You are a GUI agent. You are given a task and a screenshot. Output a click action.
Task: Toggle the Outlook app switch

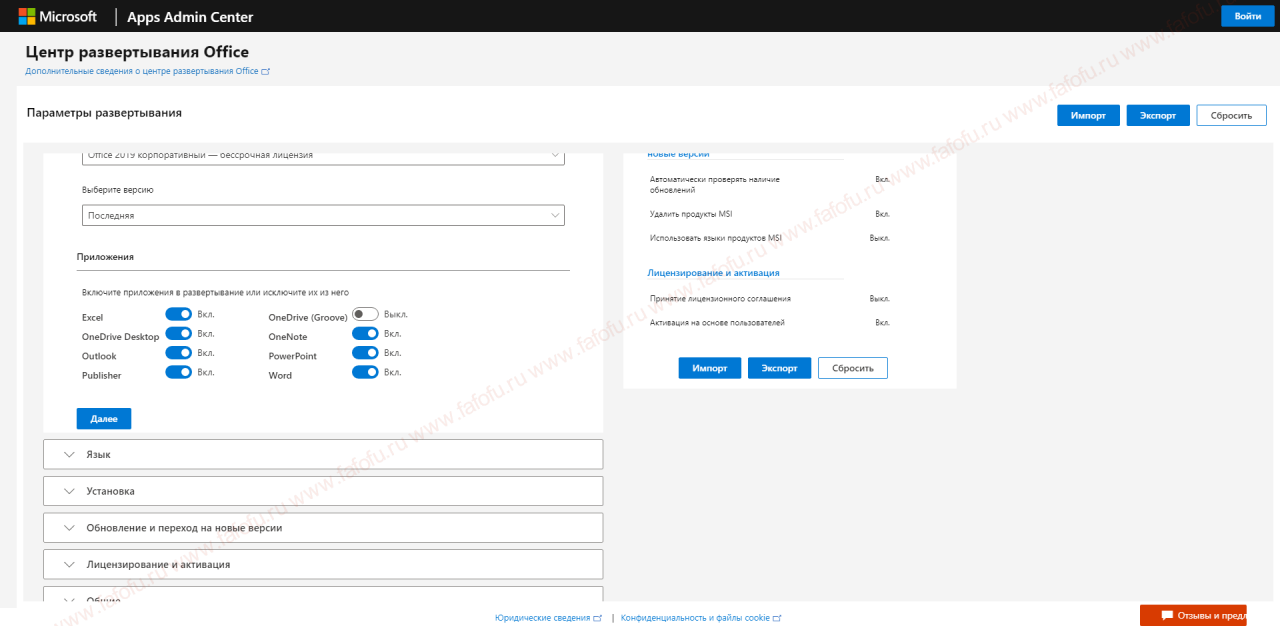[178, 352]
